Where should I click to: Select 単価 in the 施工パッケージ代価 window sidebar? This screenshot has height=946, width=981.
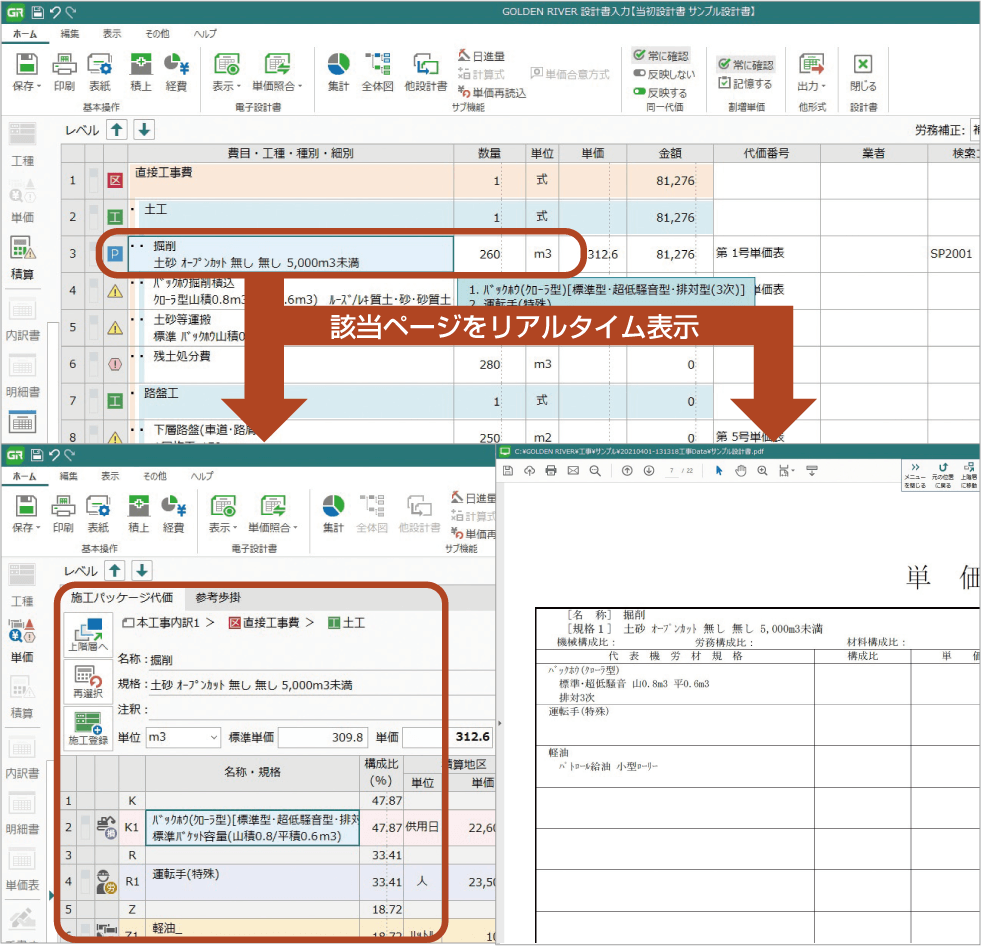click(22, 641)
